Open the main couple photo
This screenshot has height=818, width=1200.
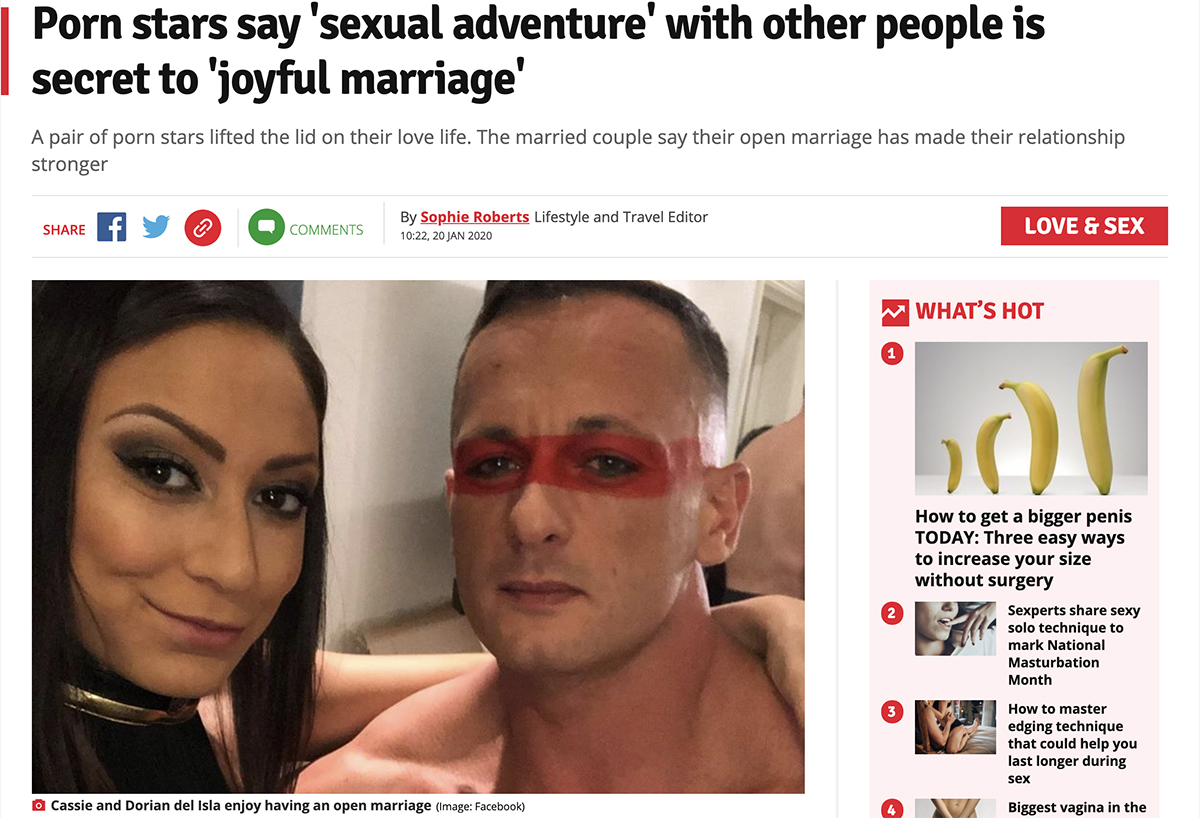pyautogui.click(x=418, y=536)
